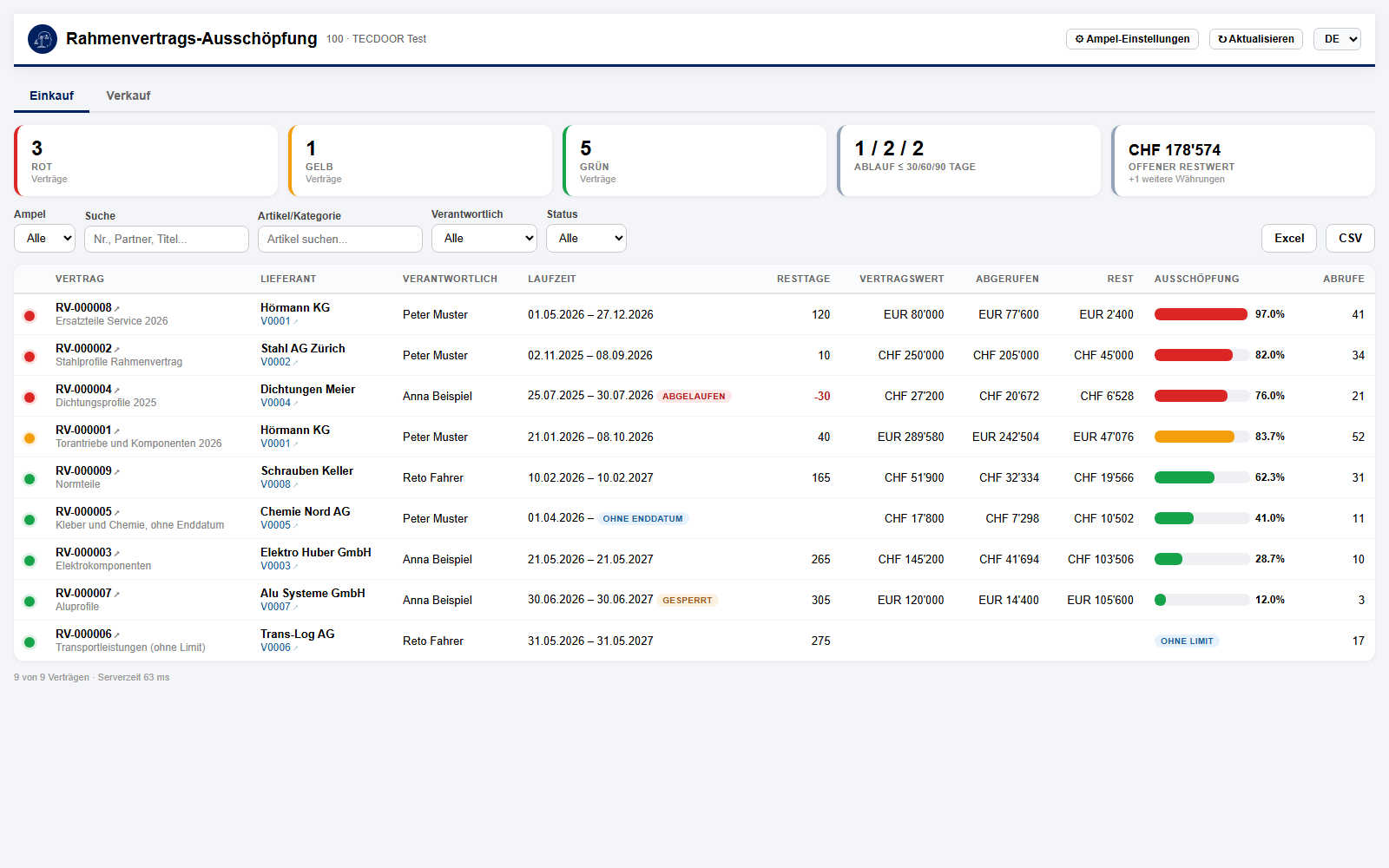Image resolution: width=1389 pixels, height=868 pixels.
Task: Open the Status filter dropdown
Action: (x=586, y=238)
